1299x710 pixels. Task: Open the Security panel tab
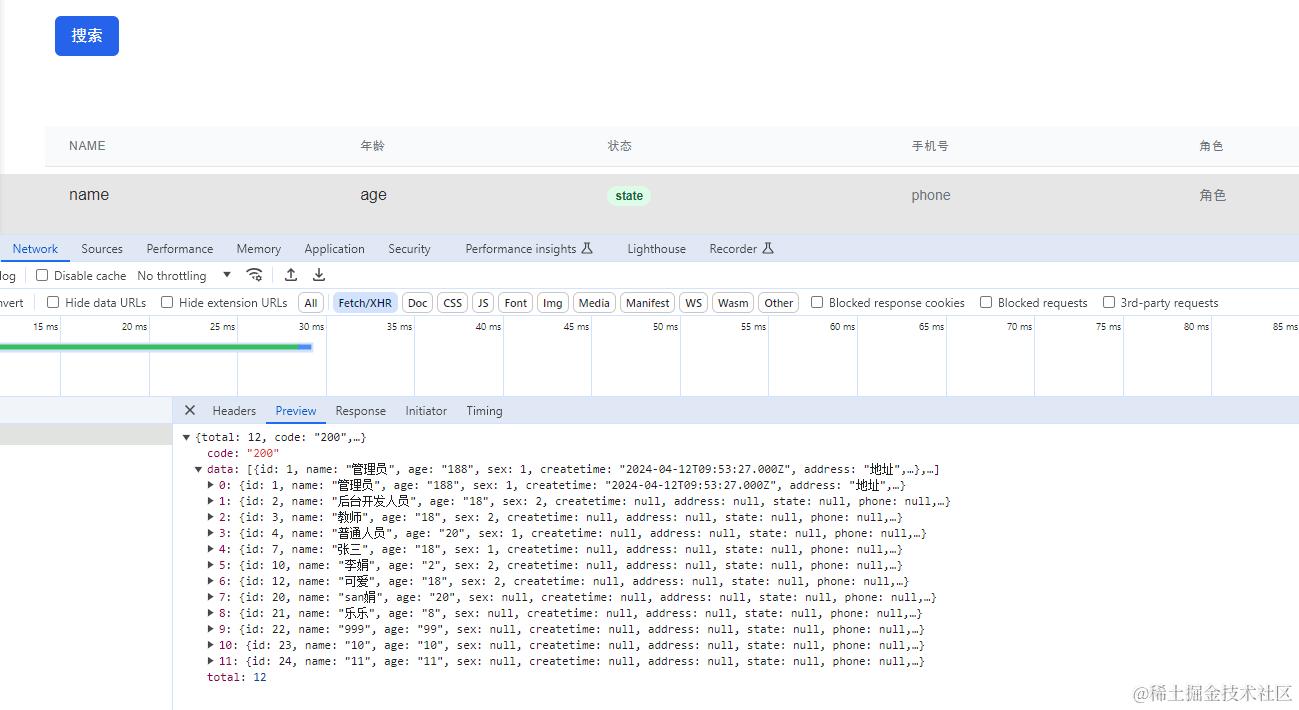click(409, 249)
